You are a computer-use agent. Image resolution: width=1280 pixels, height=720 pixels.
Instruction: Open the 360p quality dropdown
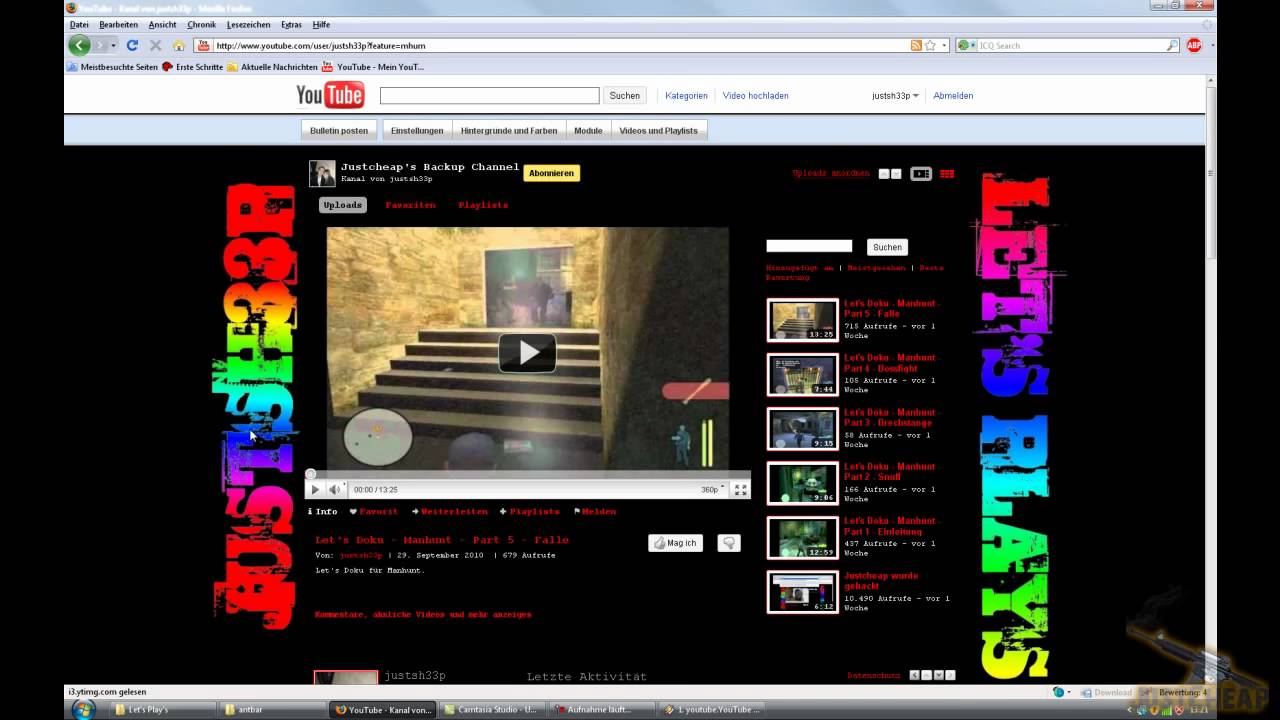point(713,490)
